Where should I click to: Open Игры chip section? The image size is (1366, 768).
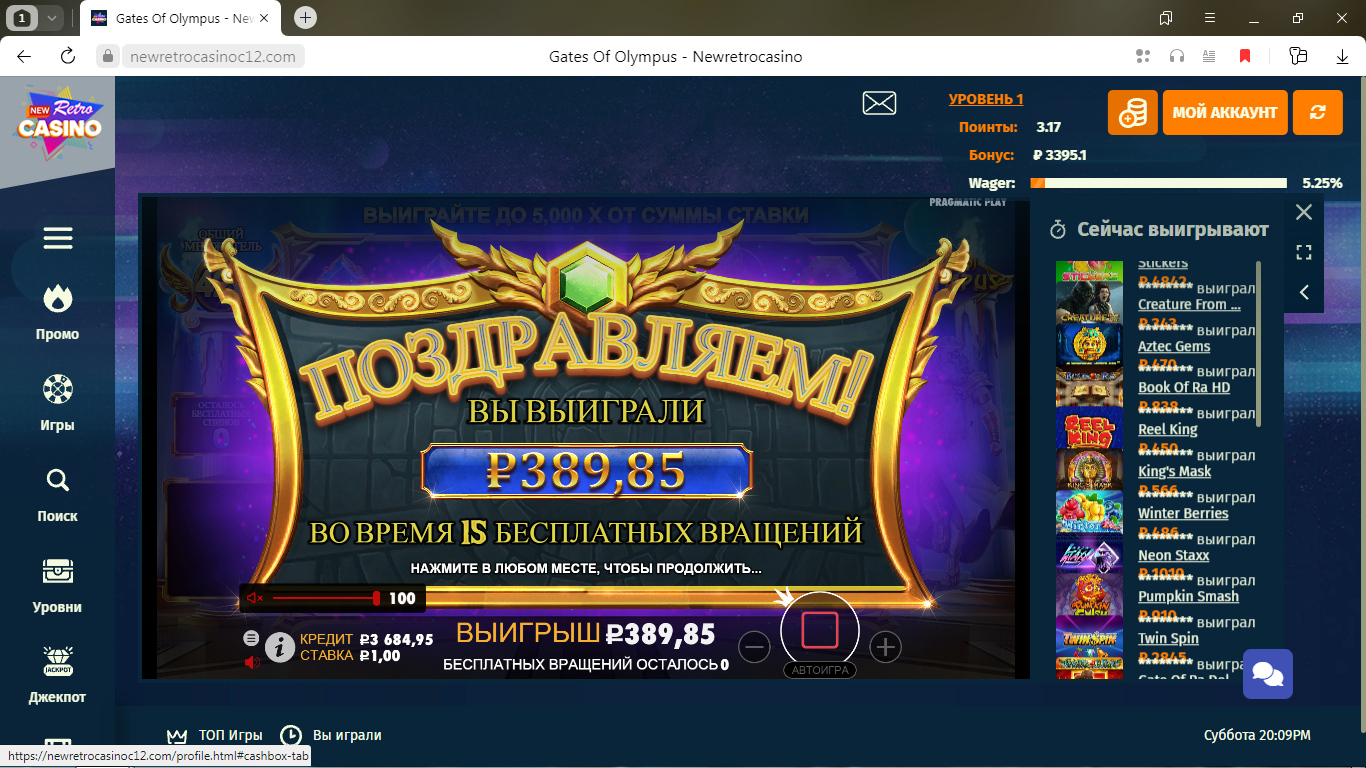click(58, 403)
